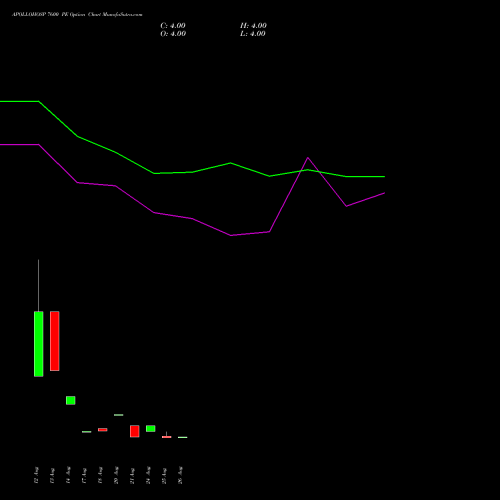Screen dimensions: 500x500
Task: Click the '12 Aug' date label
Action: click(x=36, y=476)
